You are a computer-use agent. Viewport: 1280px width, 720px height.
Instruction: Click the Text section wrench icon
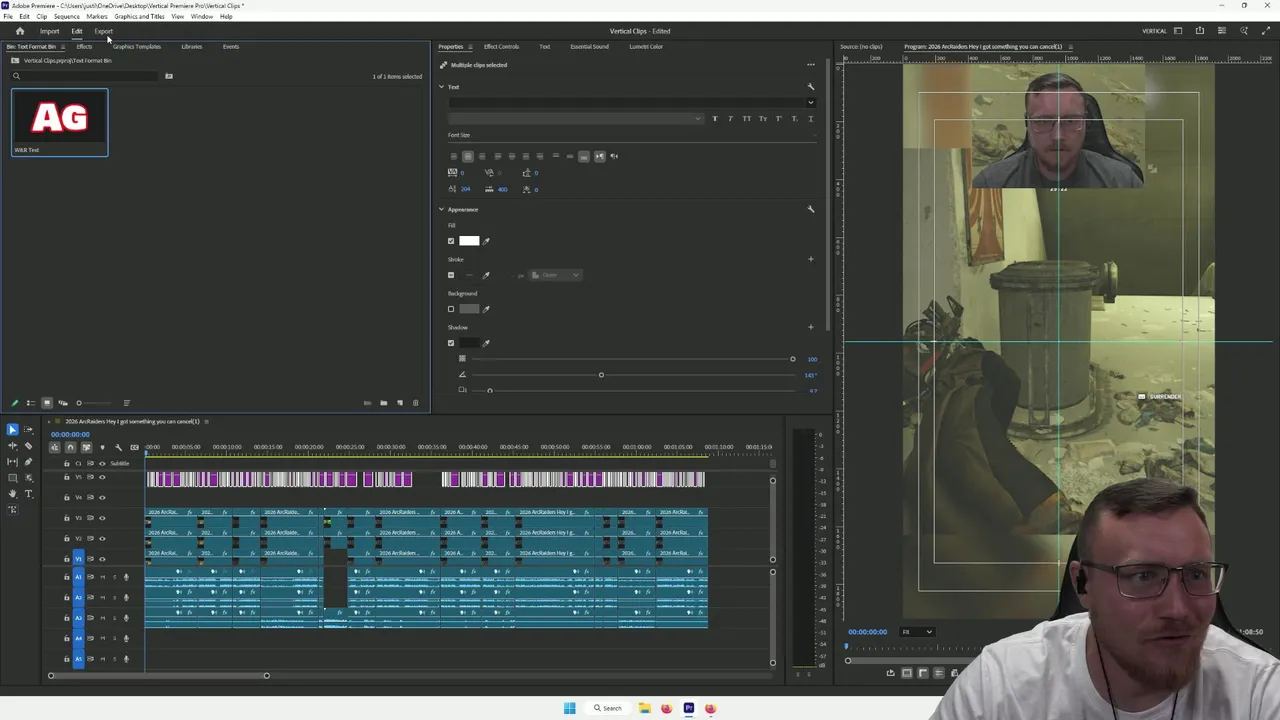(x=811, y=87)
